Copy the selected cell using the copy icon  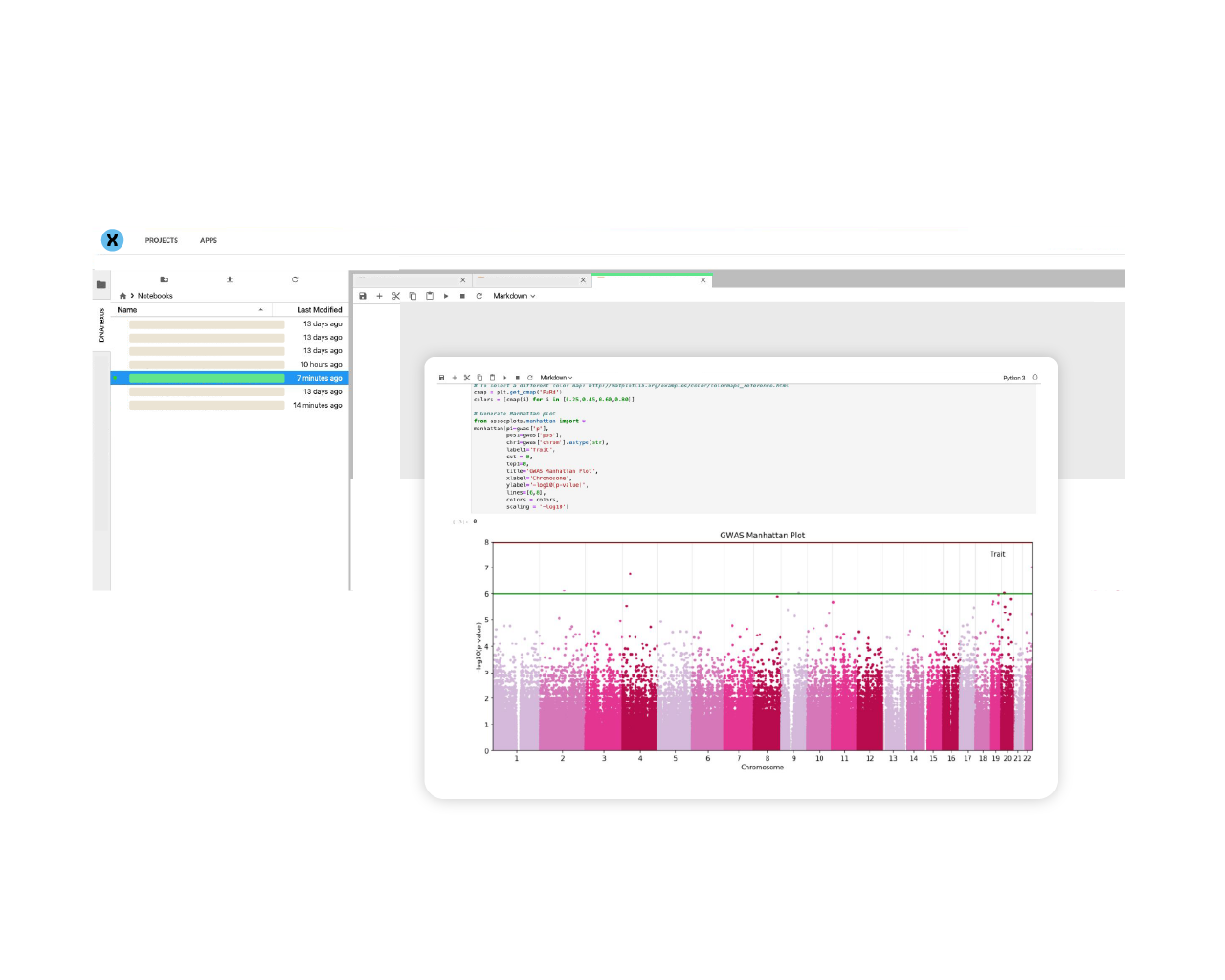479,377
